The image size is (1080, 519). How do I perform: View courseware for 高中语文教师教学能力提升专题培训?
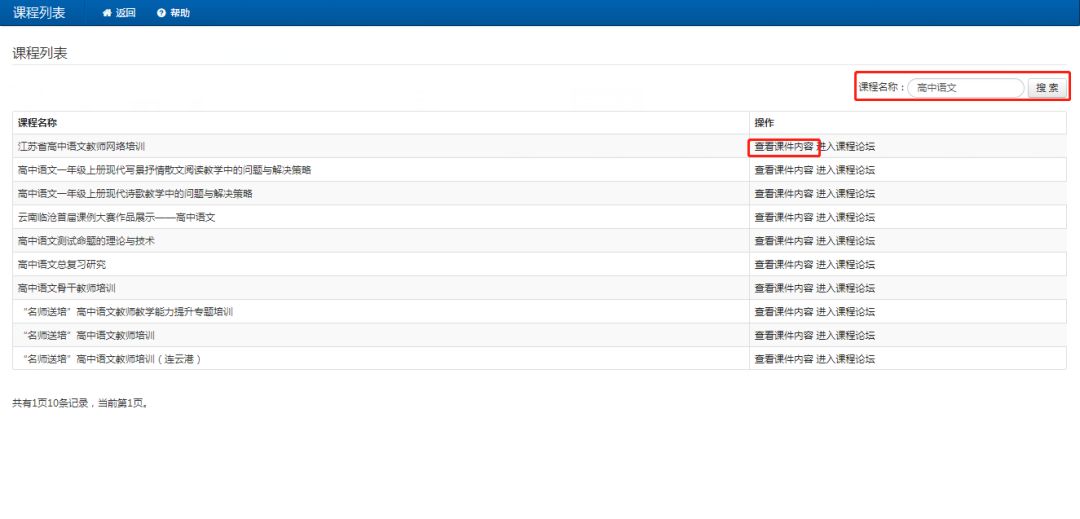pos(784,312)
